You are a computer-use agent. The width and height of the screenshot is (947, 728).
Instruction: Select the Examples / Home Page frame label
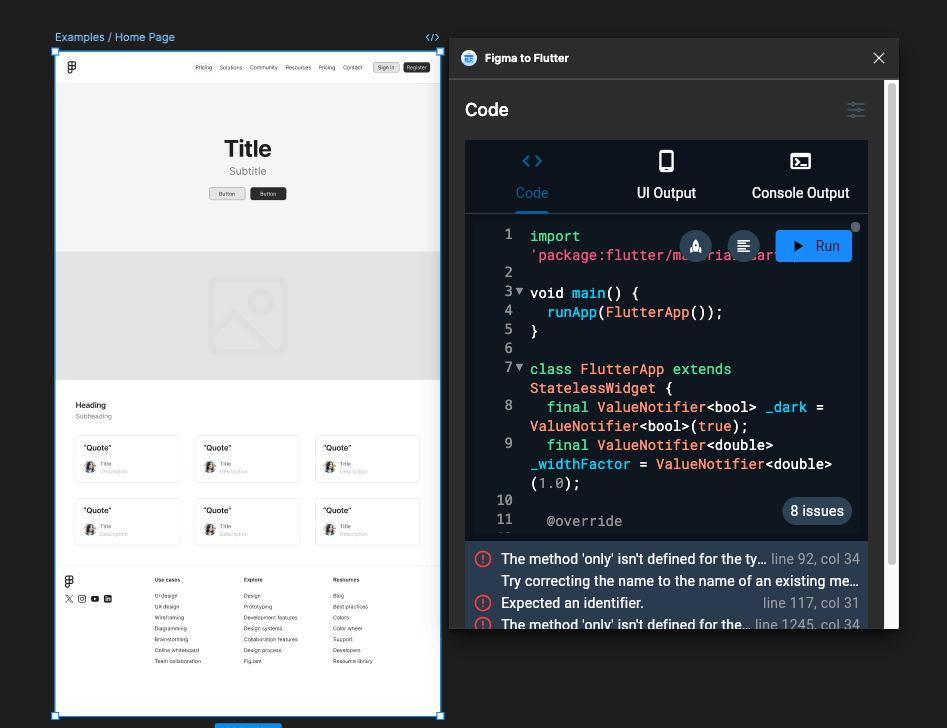pyautogui.click(x=115, y=37)
